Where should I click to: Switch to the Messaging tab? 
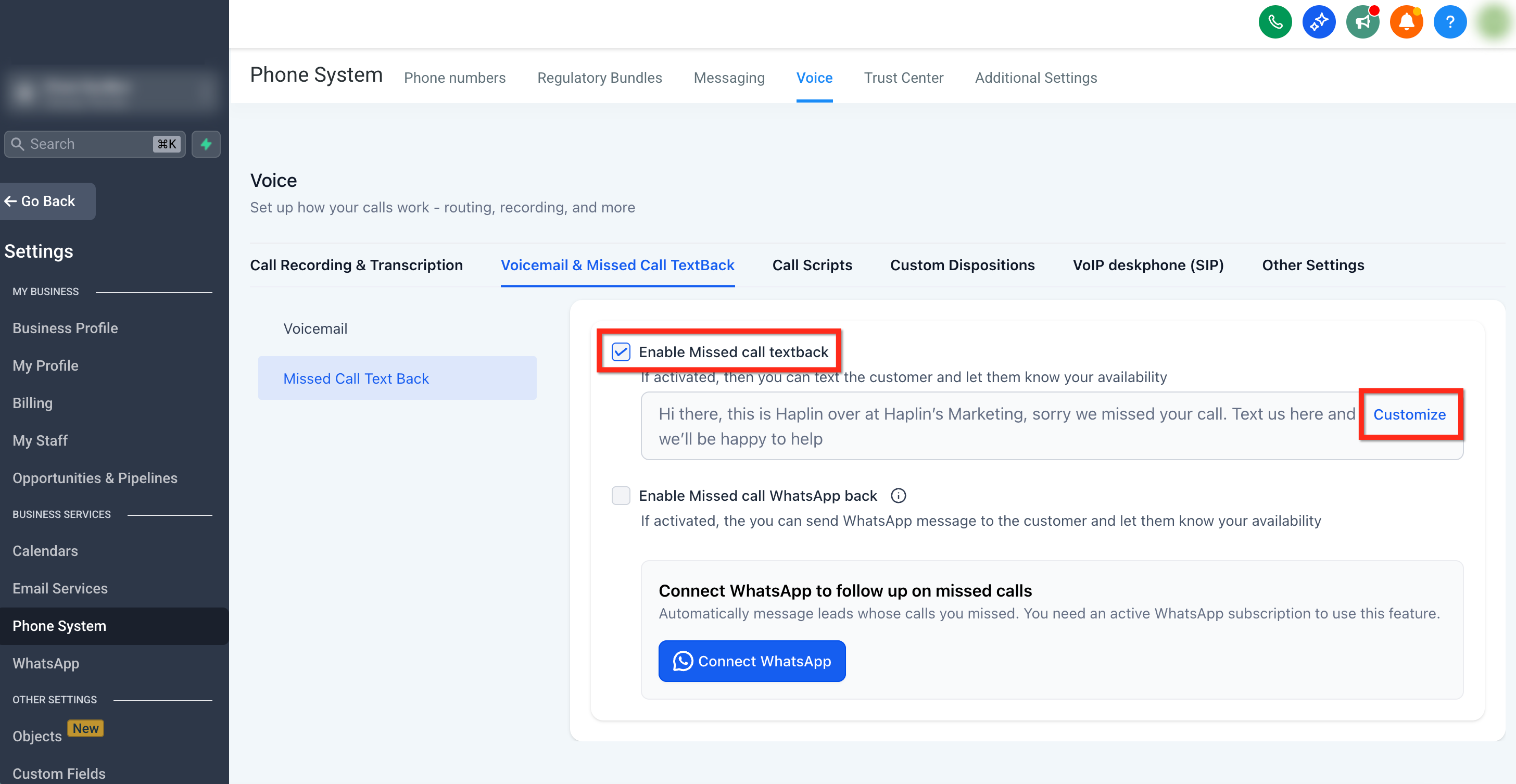tap(728, 78)
